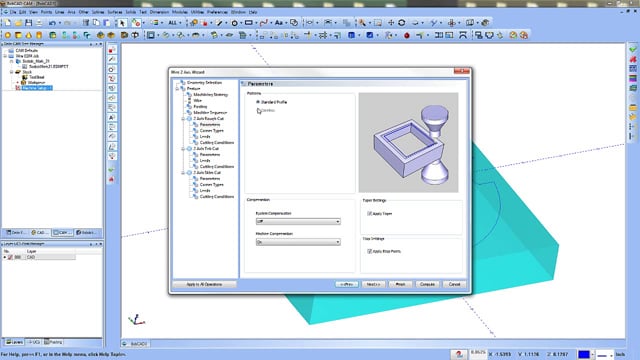Open the Dimension menu
This screenshot has width=640, height=360.
click(159, 12)
